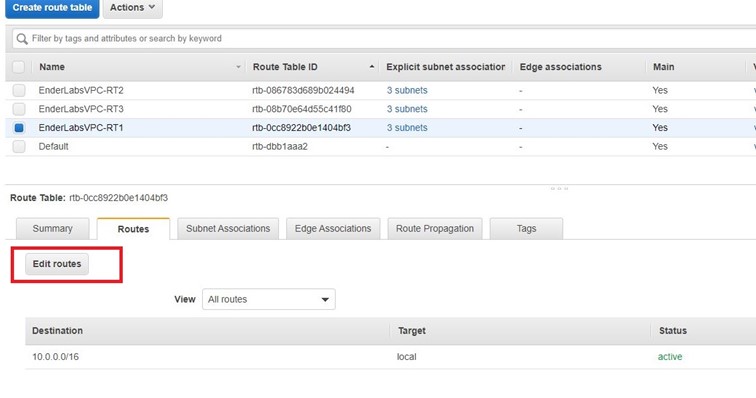Check the EnderLabsVPC-RT2 row checkbox
The height and width of the screenshot is (398, 756).
click(19, 90)
